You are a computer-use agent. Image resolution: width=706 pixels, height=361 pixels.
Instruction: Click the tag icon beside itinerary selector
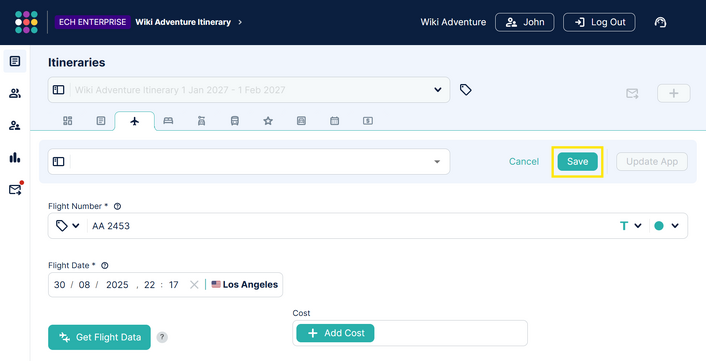click(466, 90)
